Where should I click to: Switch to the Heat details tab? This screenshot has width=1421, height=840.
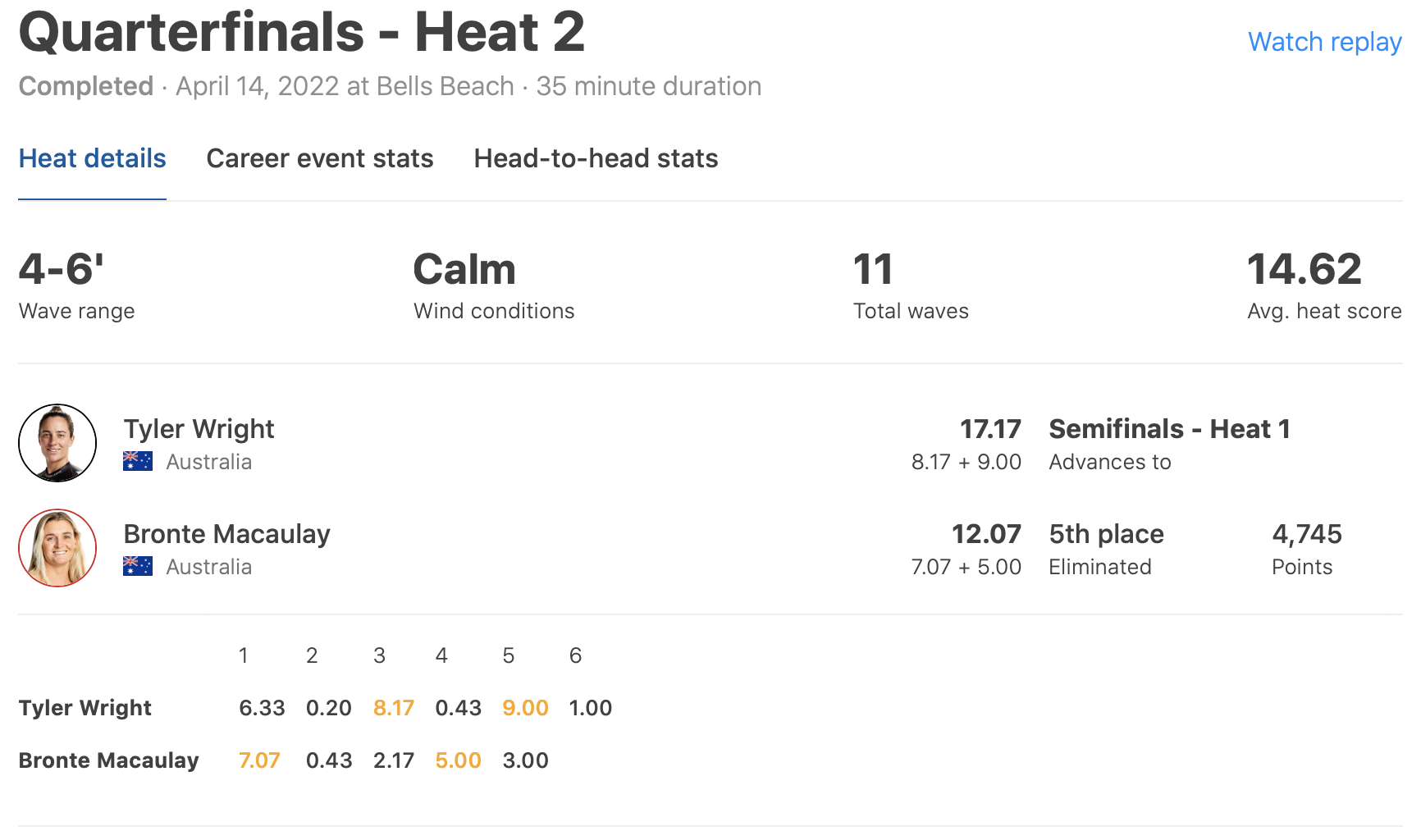(92, 158)
